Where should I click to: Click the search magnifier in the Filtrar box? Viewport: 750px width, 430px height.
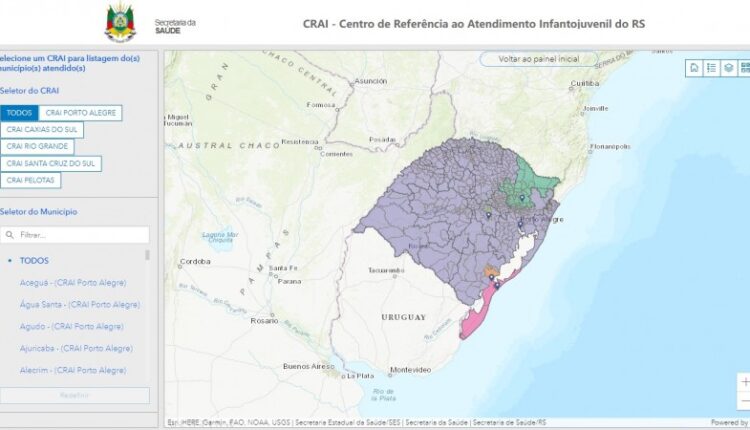pyautogui.click(x=9, y=235)
